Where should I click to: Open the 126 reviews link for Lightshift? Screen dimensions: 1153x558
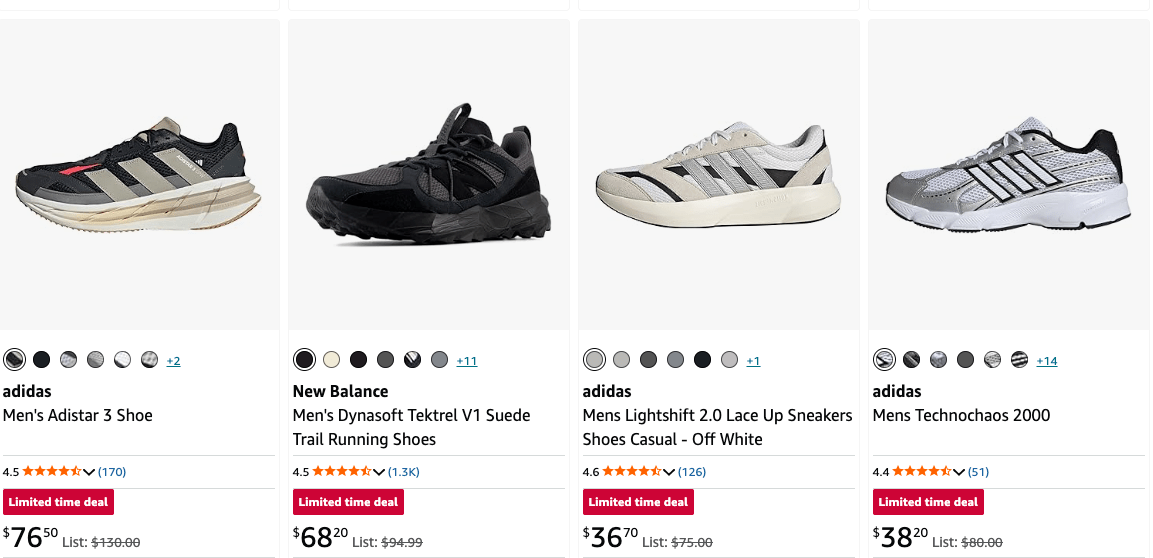pyautogui.click(x=692, y=472)
